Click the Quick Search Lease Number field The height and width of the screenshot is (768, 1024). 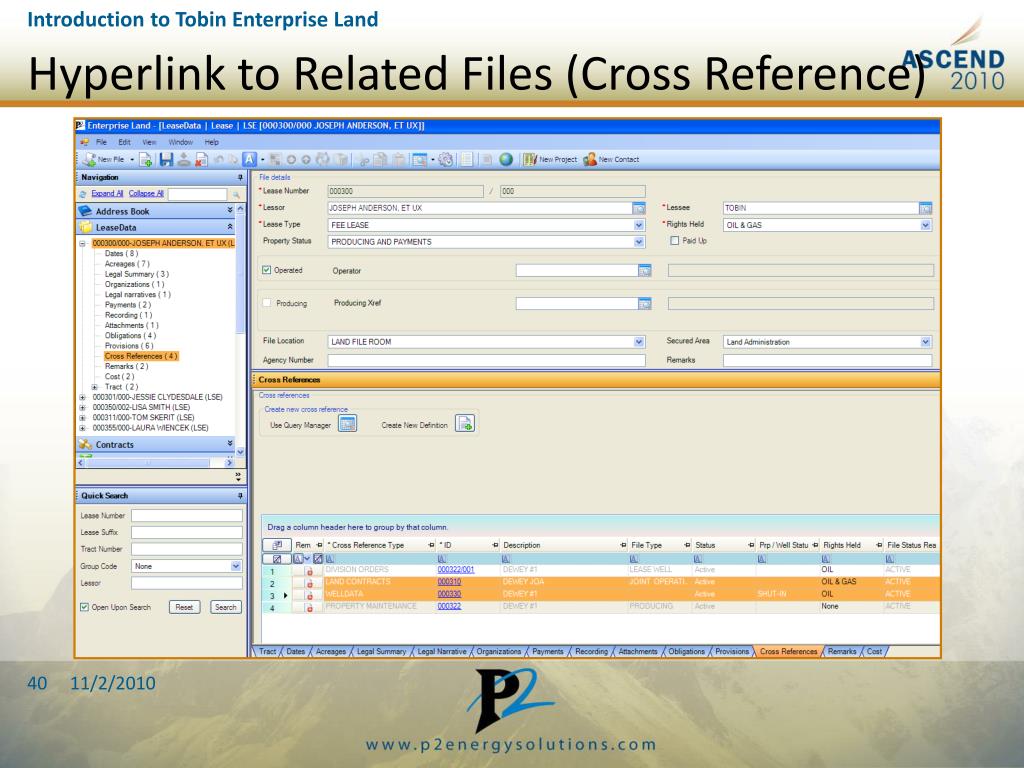187,516
